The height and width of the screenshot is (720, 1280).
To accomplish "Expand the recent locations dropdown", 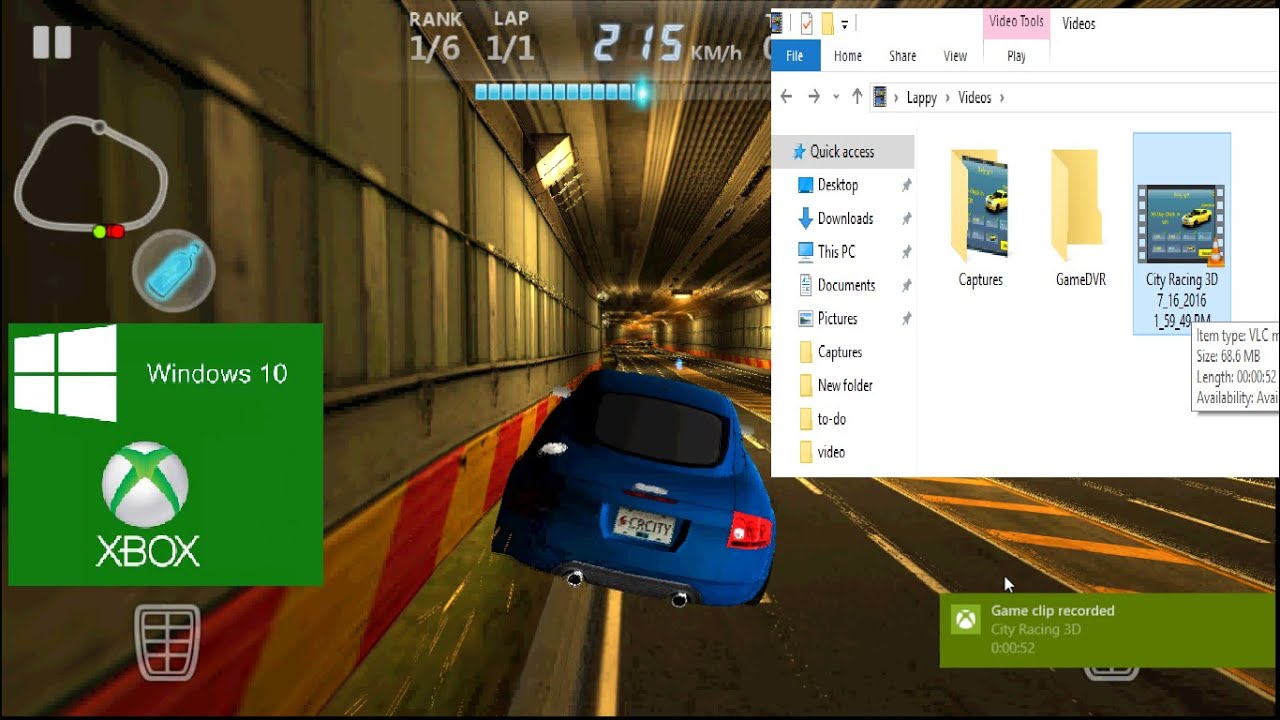I will [836, 97].
